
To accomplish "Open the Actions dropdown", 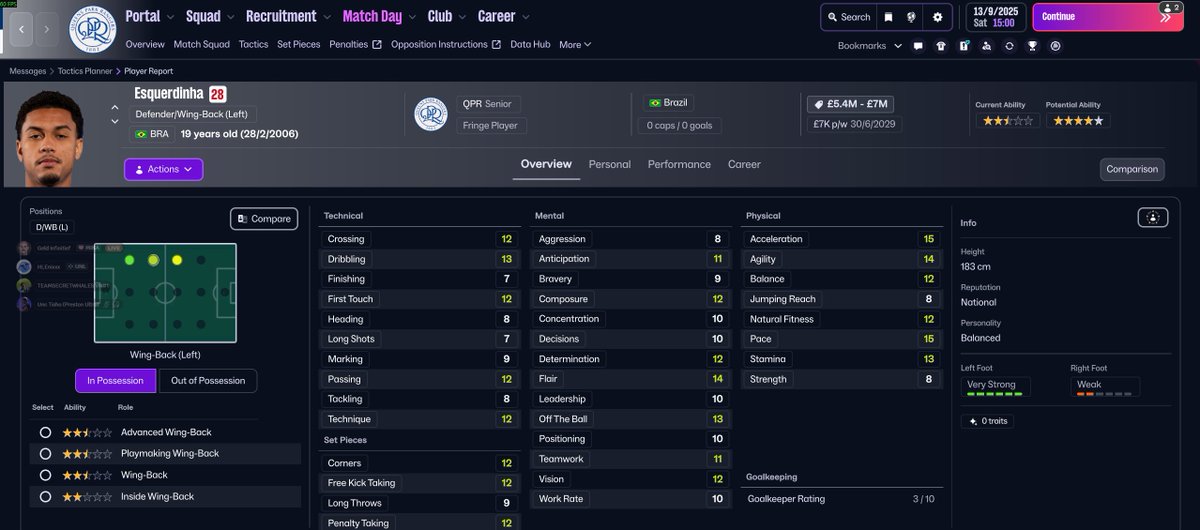I will (x=163, y=169).
